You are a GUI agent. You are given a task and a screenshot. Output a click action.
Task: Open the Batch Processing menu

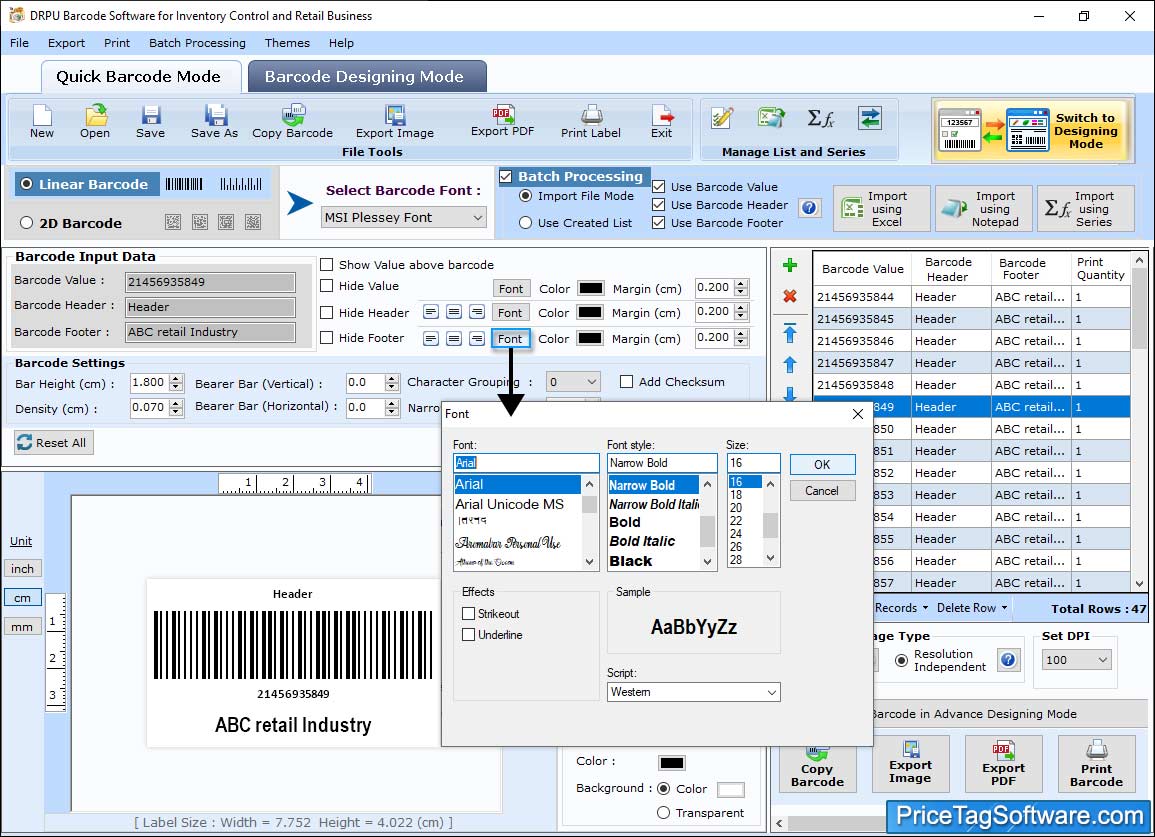[197, 43]
